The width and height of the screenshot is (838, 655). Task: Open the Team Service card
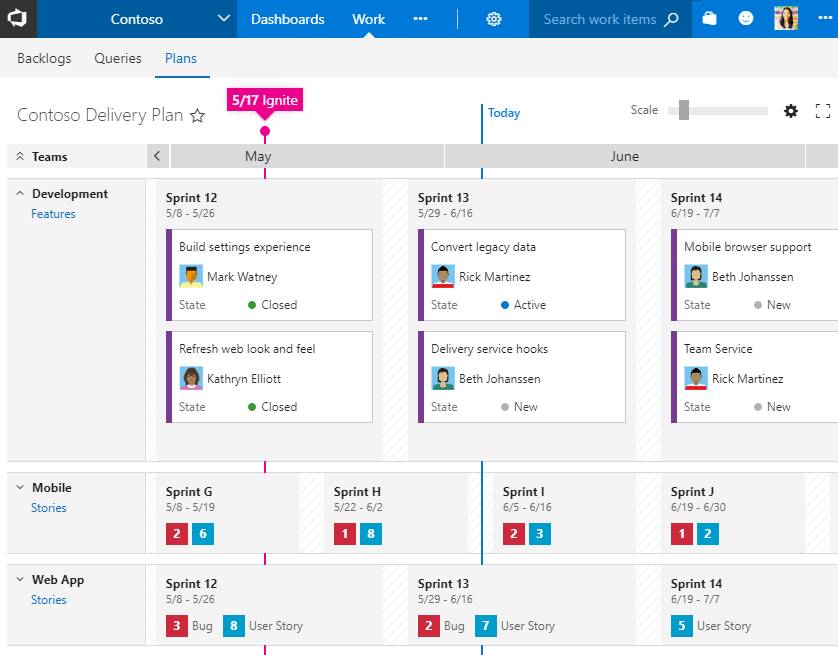pos(755,377)
